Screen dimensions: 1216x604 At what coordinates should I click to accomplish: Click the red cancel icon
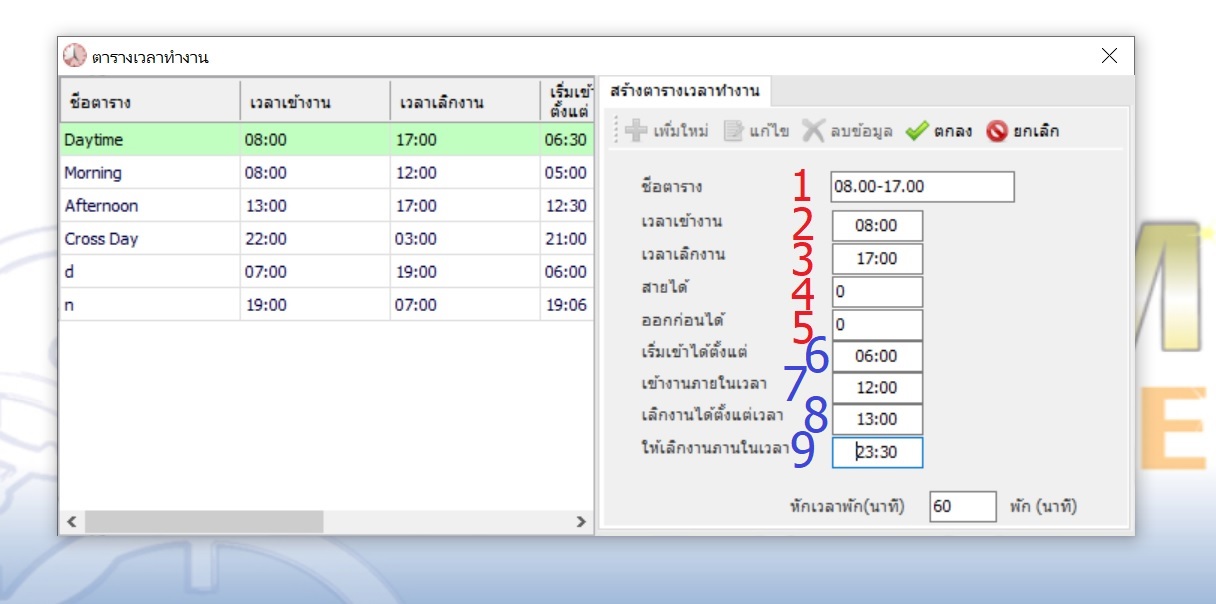(996, 131)
